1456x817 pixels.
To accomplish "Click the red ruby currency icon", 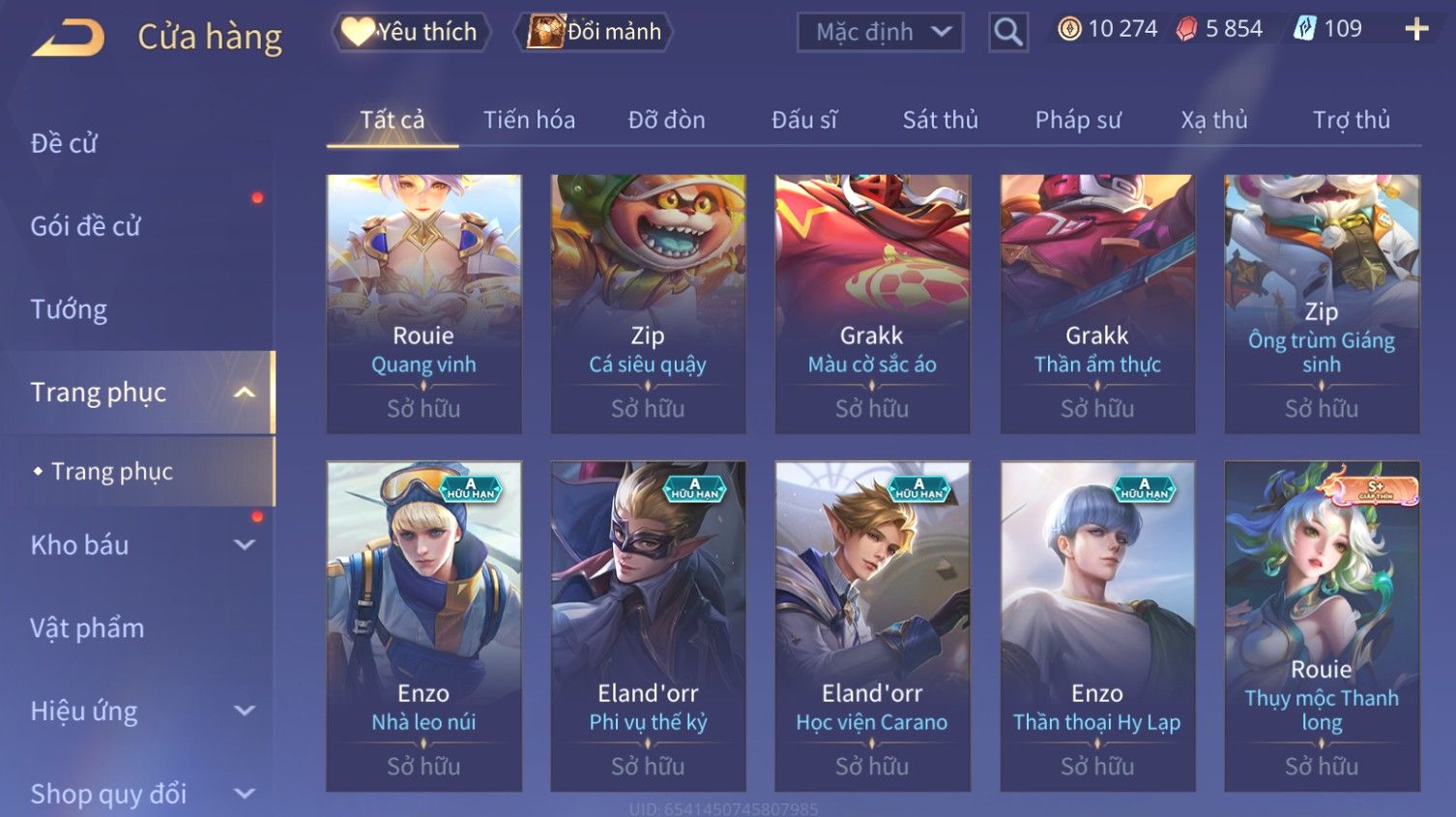I will pos(1186,30).
